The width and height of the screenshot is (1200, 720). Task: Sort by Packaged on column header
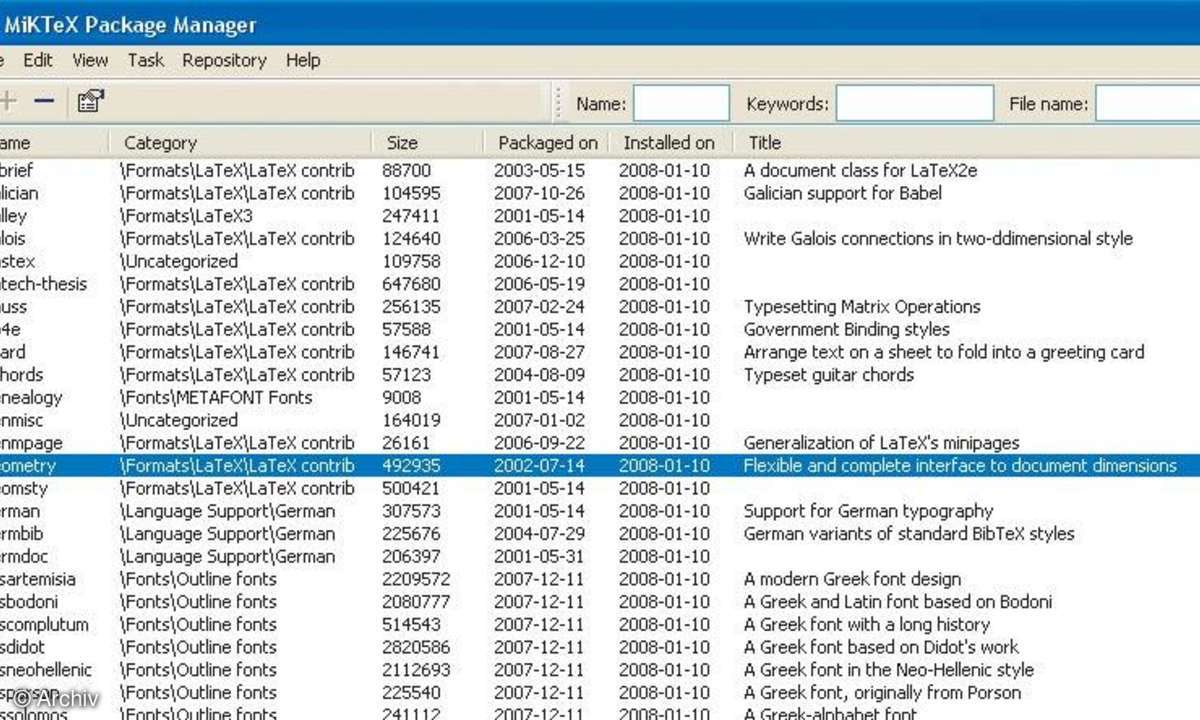(x=546, y=143)
